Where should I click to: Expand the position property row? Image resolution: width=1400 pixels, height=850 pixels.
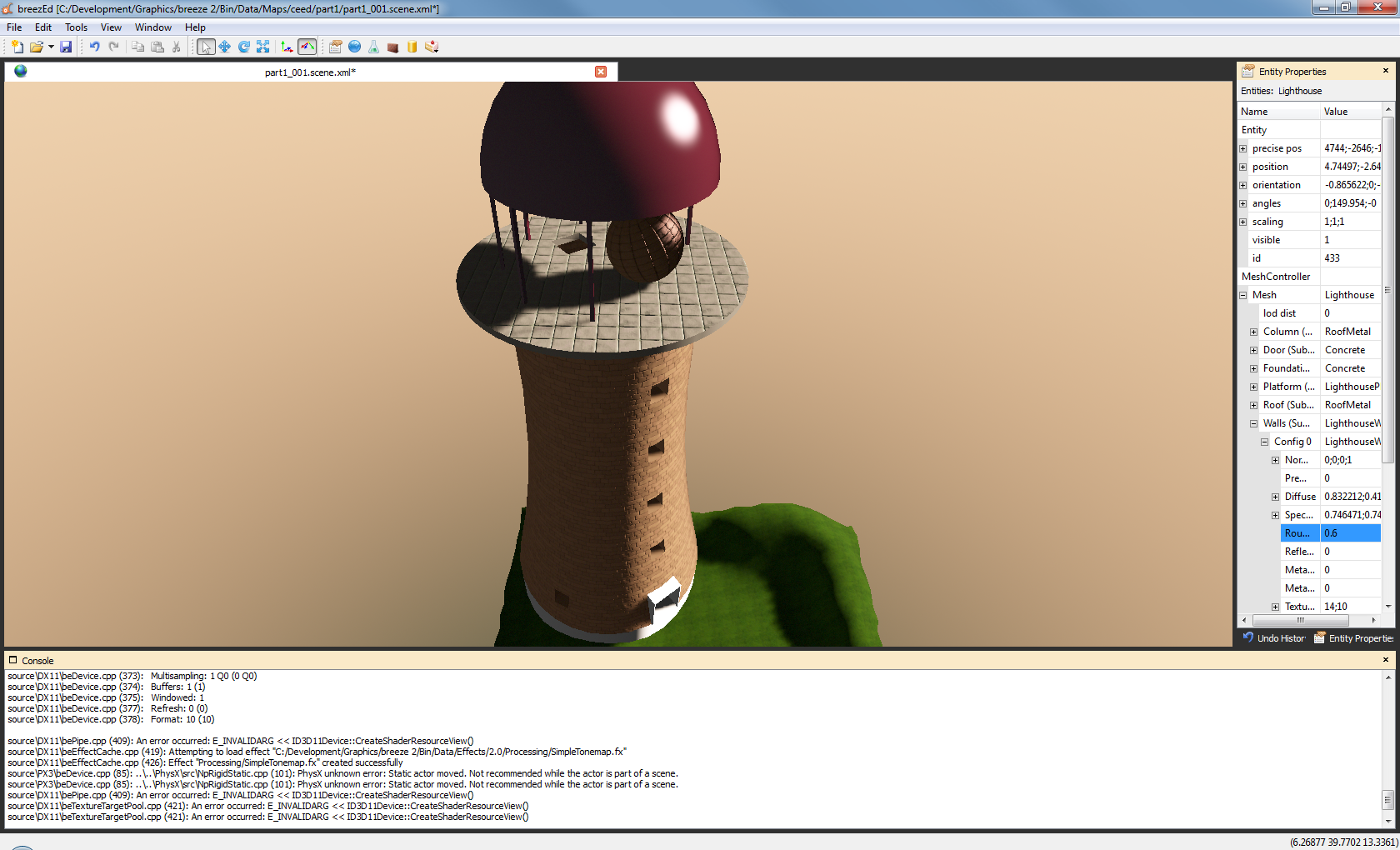1243,167
